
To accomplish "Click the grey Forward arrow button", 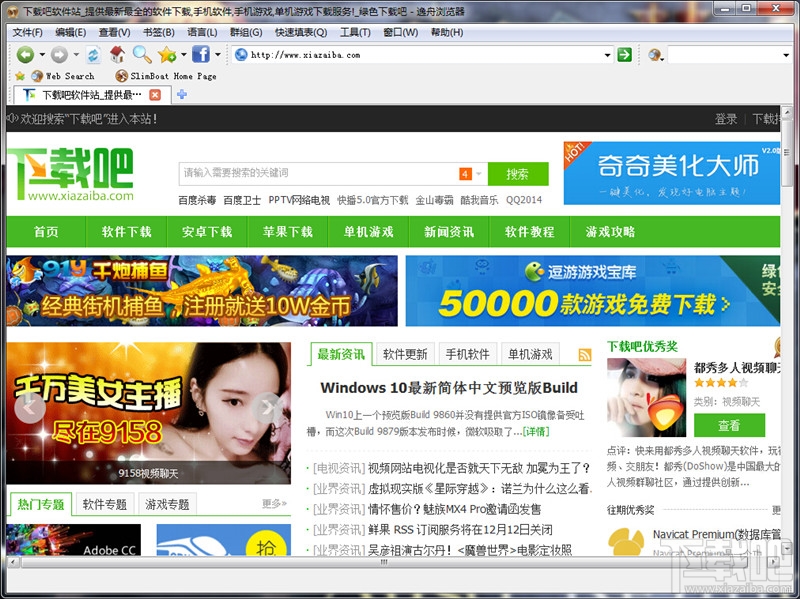I will (x=59, y=54).
